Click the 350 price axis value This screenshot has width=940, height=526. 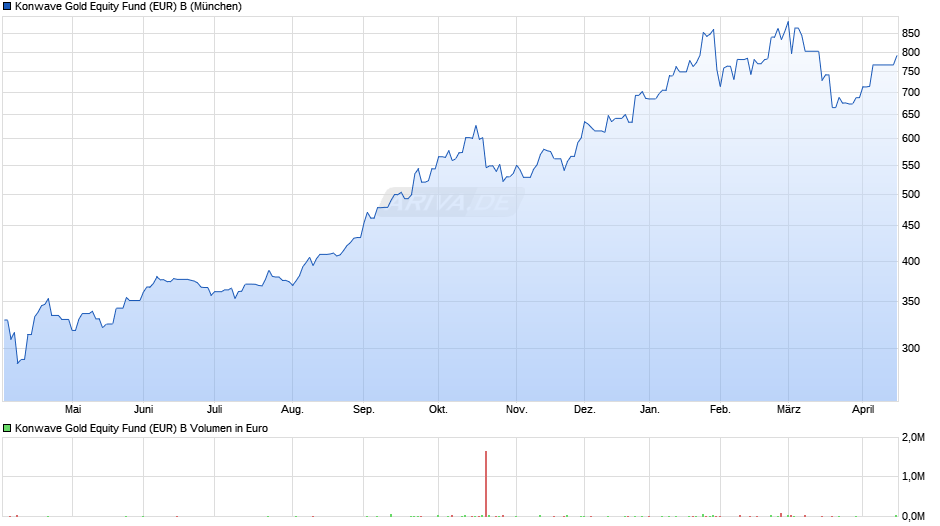(911, 302)
